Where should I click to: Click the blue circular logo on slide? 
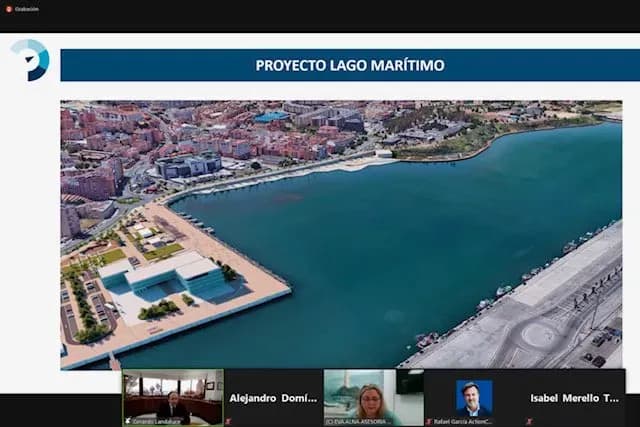click(30, 60)
